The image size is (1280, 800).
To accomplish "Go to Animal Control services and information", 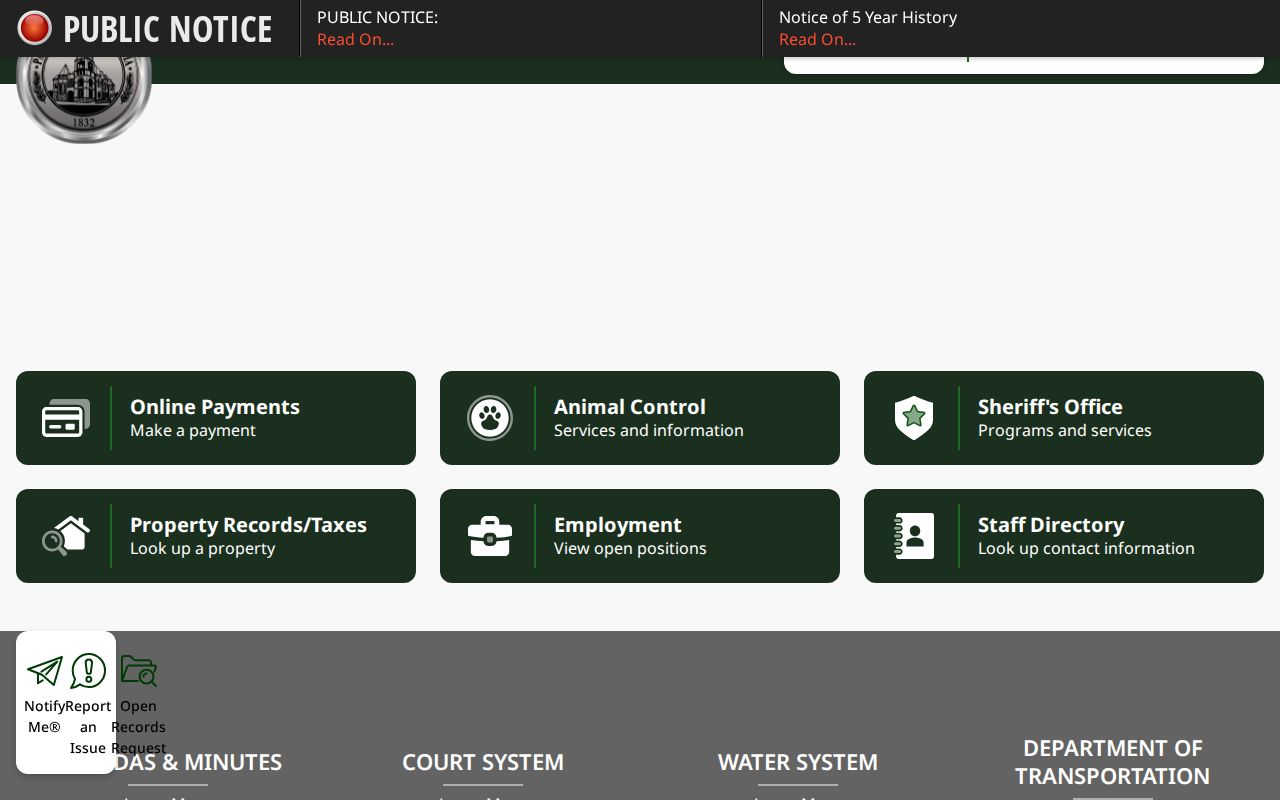I will point(640,418).
